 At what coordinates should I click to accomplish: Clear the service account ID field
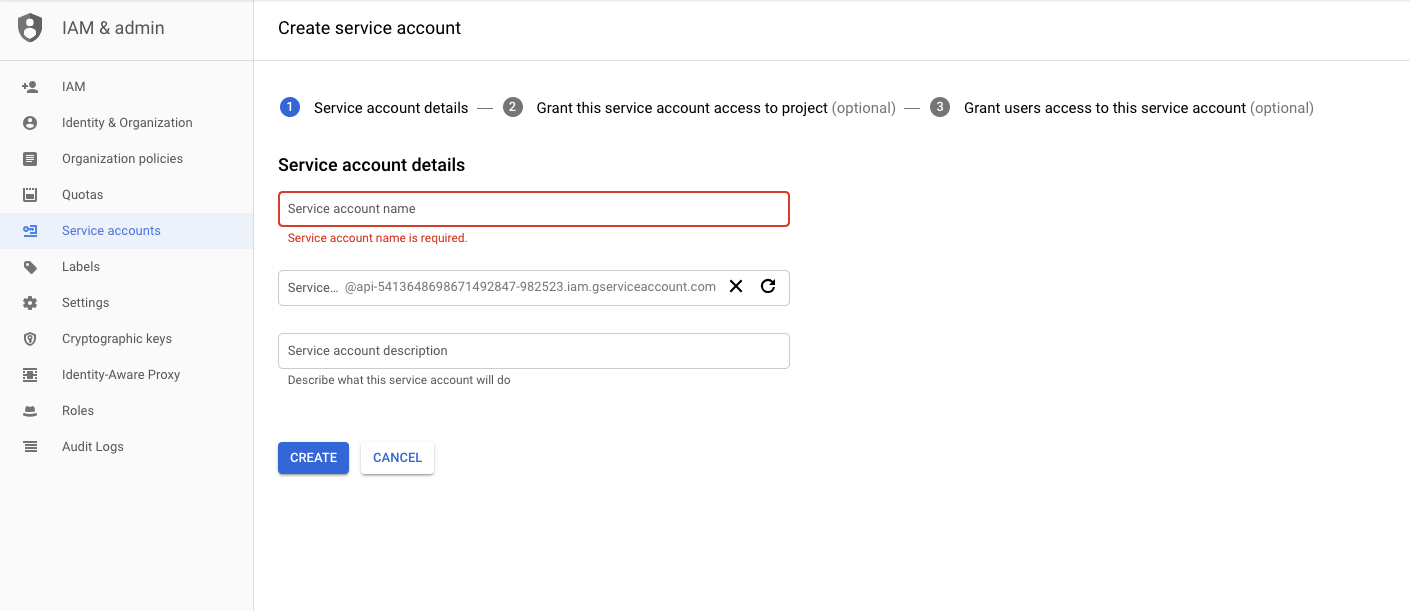(736, 286)
